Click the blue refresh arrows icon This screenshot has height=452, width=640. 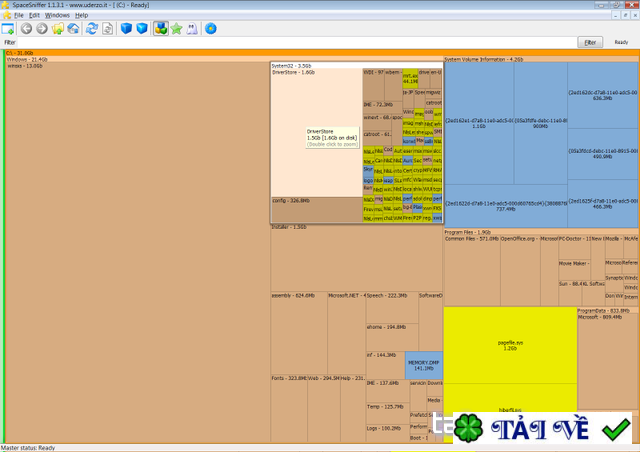coord(92,29)
